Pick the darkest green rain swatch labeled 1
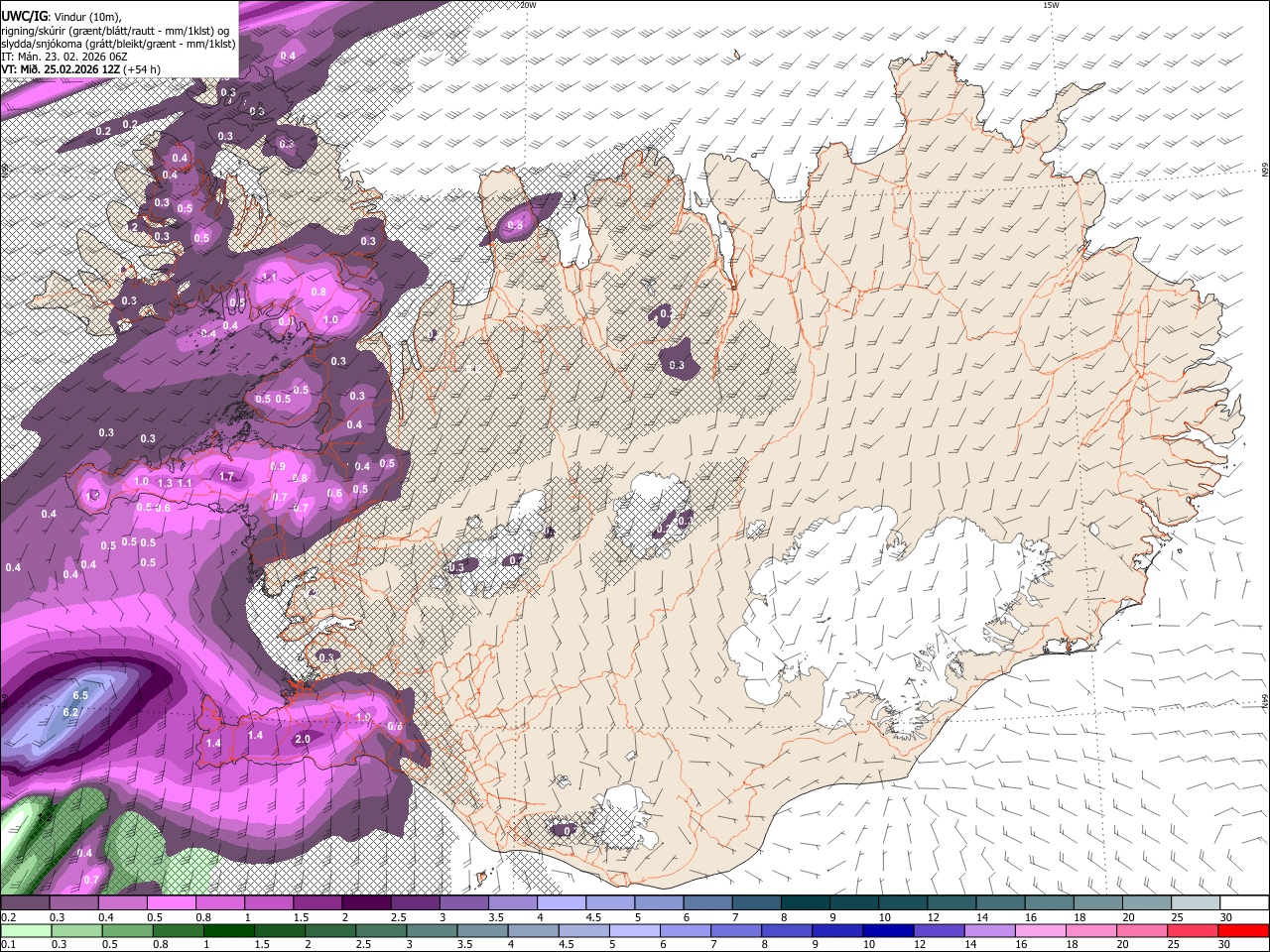Viewport: 1270px width, 952px height. pos(229,930)
